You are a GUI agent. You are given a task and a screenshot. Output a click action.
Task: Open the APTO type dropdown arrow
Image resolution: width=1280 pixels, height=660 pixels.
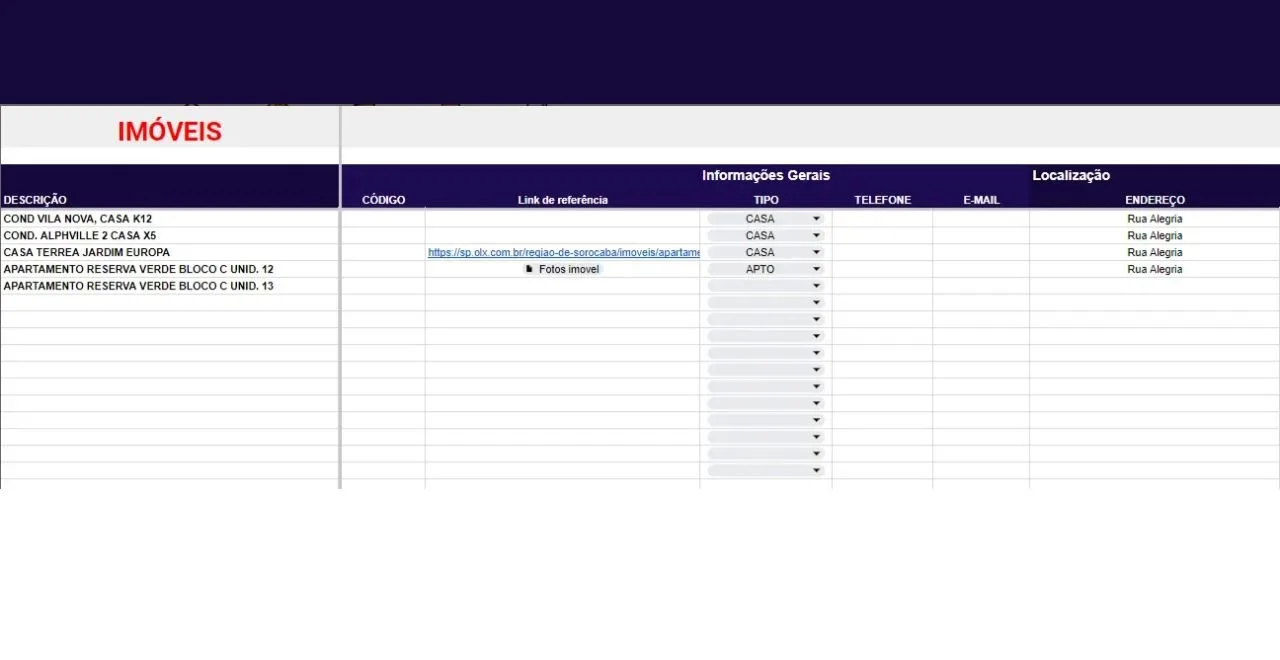[816, 269]
